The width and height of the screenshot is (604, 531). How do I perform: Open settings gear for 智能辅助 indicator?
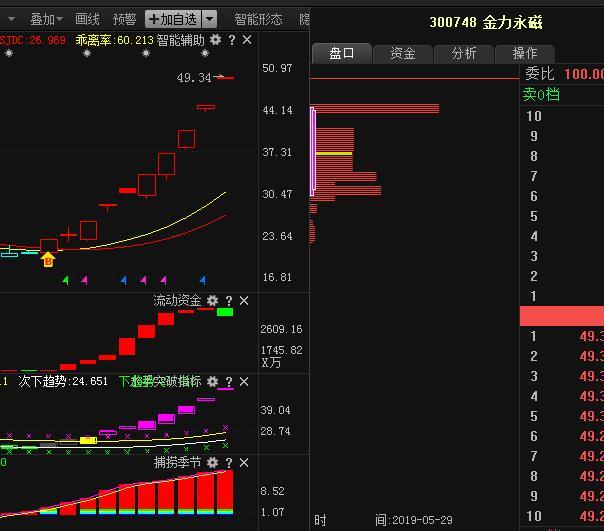[214, 40]
